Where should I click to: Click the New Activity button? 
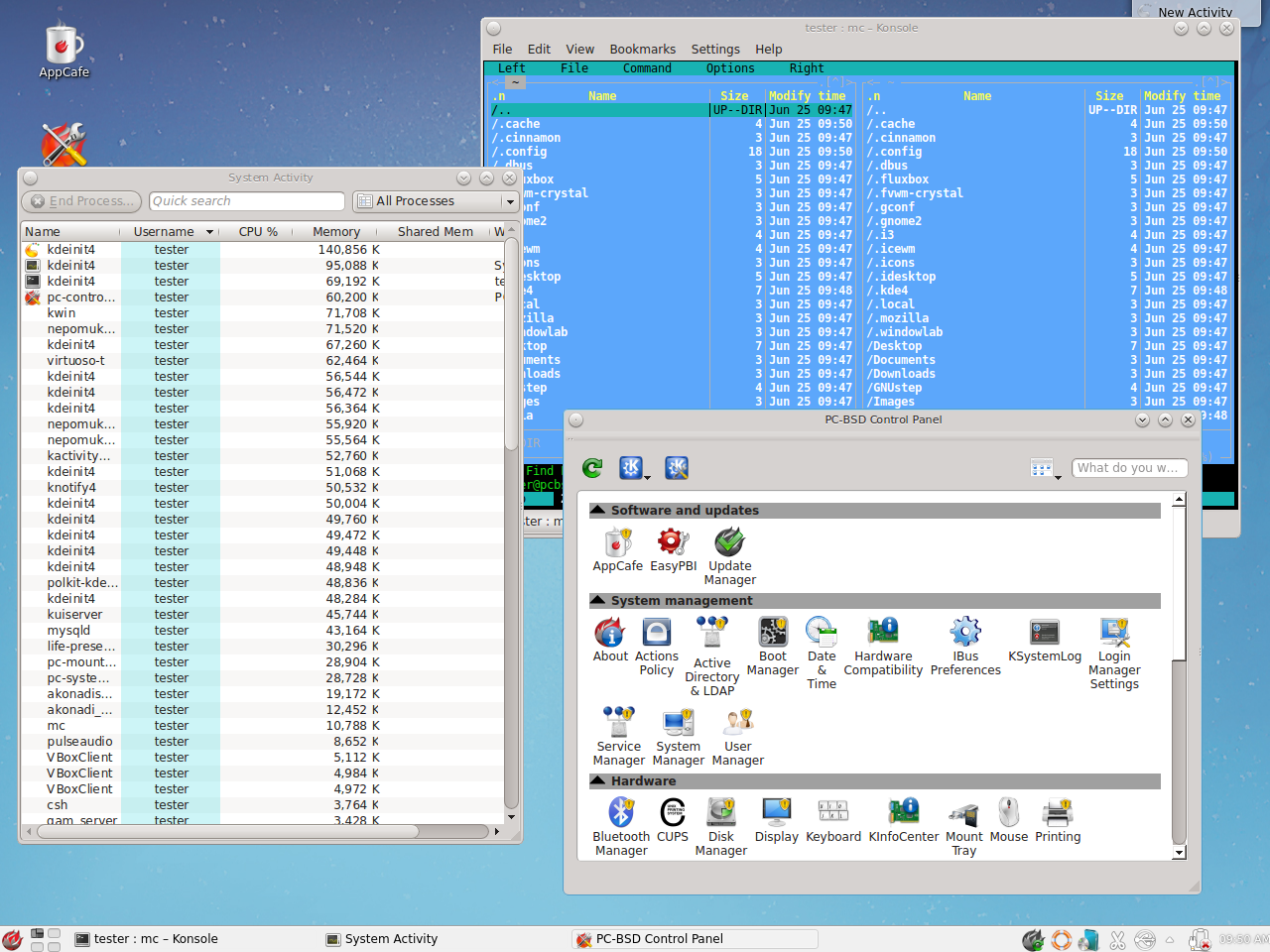click(x=1195, y=11)
